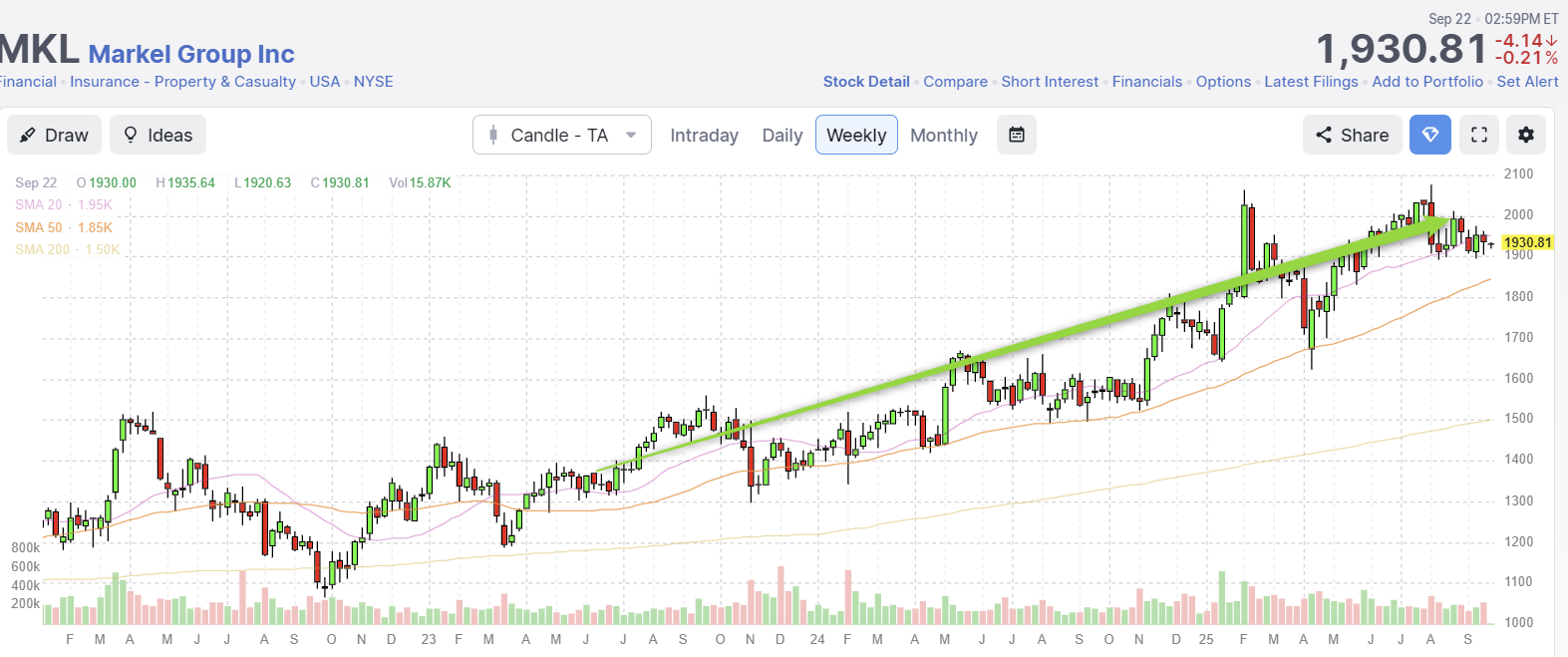Click the 1930.81 current price tag
The image size is (1568, 657).
click(1527, 242)
